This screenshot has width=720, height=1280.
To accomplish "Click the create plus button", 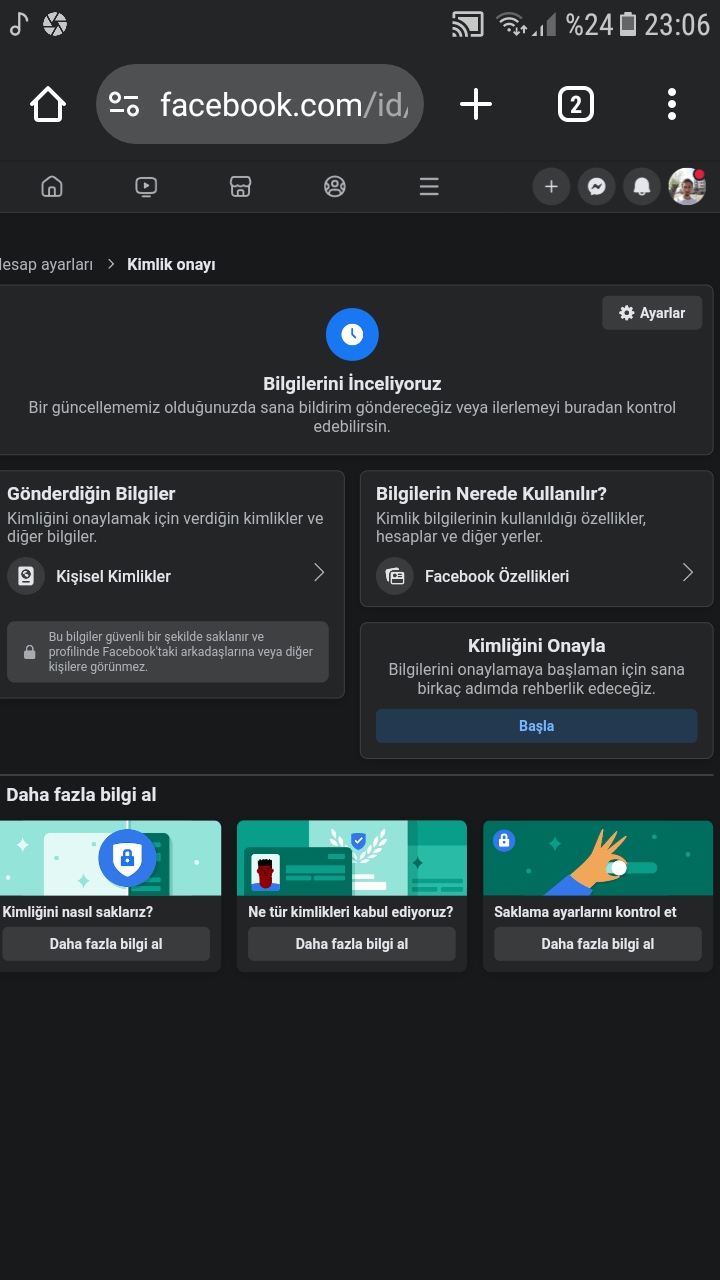I will click(551, 186).
